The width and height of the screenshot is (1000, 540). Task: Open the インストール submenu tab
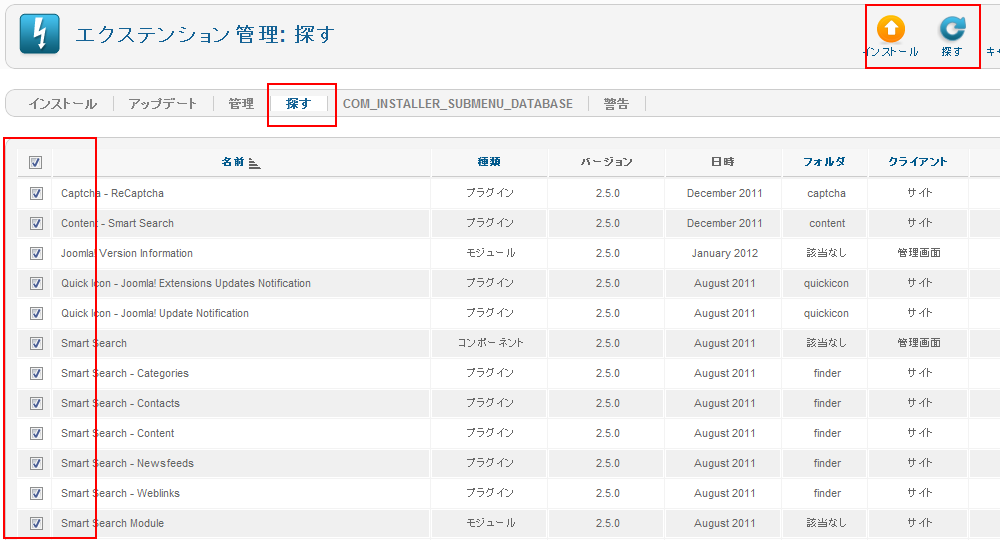click(x=62, y=104)
